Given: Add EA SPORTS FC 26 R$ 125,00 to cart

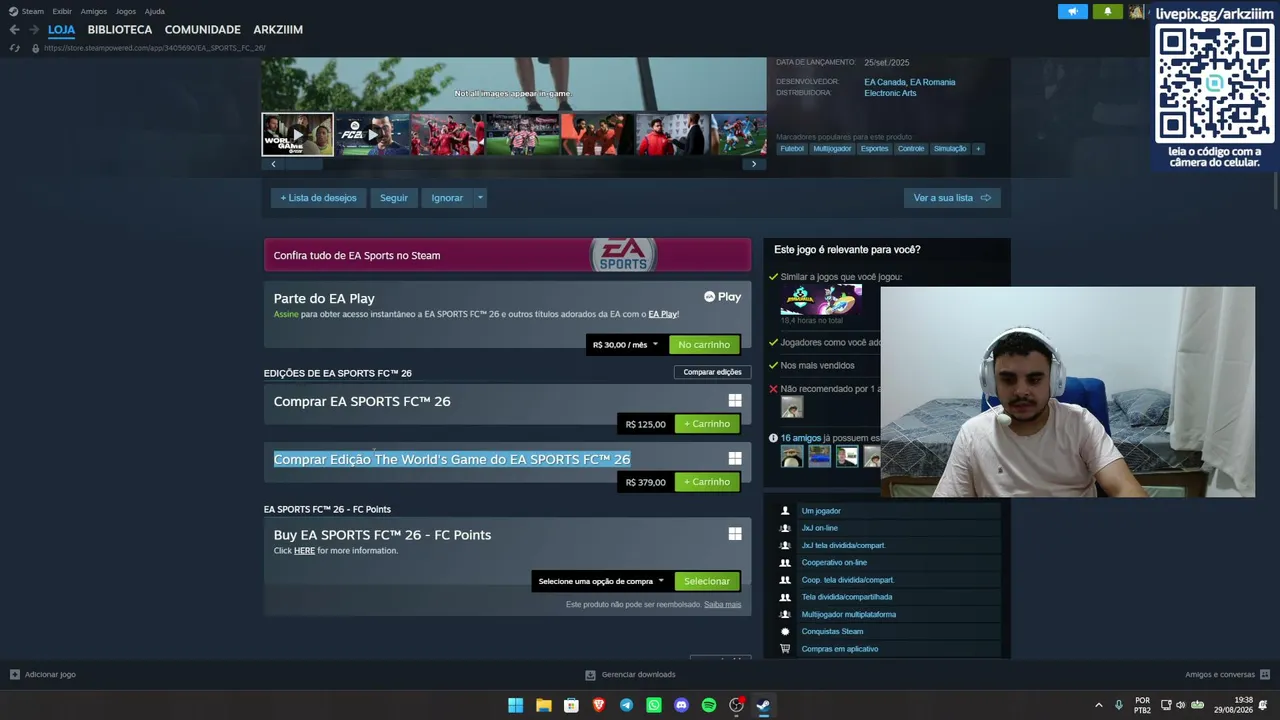Looking at the screenshot, I should [707, 424].
